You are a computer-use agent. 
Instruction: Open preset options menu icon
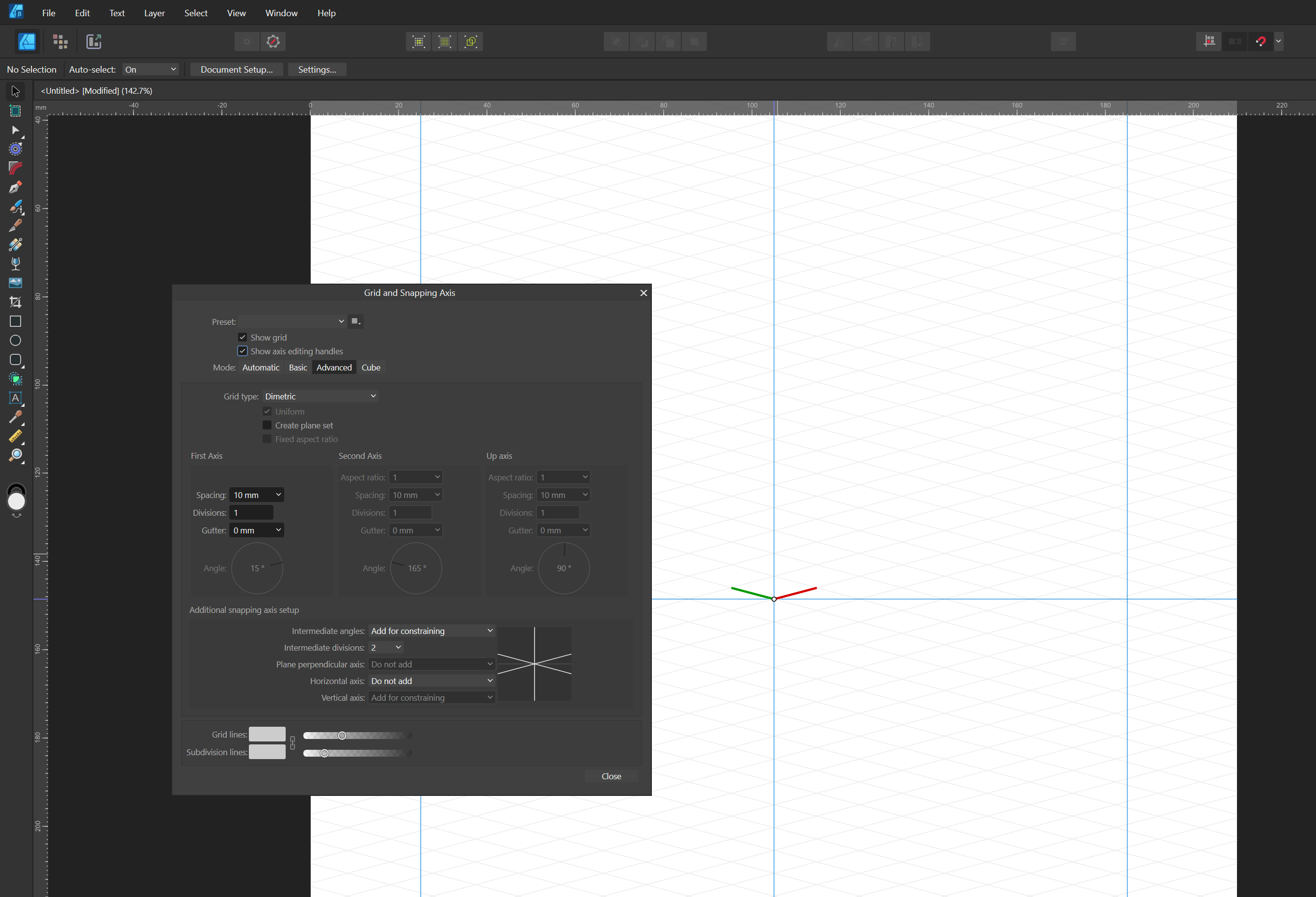[355, 321]
